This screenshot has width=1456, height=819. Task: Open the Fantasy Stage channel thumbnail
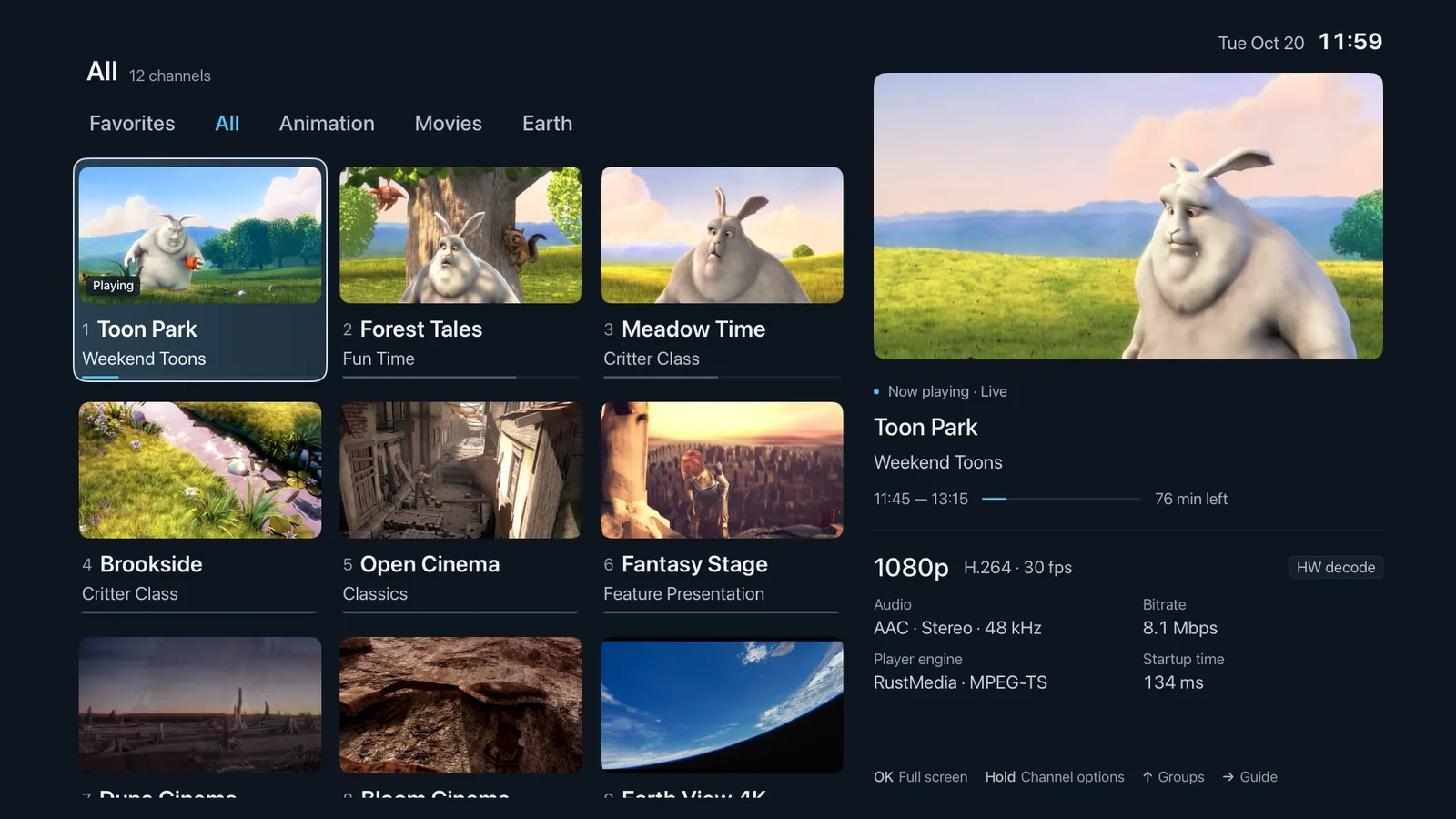point(722,470)
